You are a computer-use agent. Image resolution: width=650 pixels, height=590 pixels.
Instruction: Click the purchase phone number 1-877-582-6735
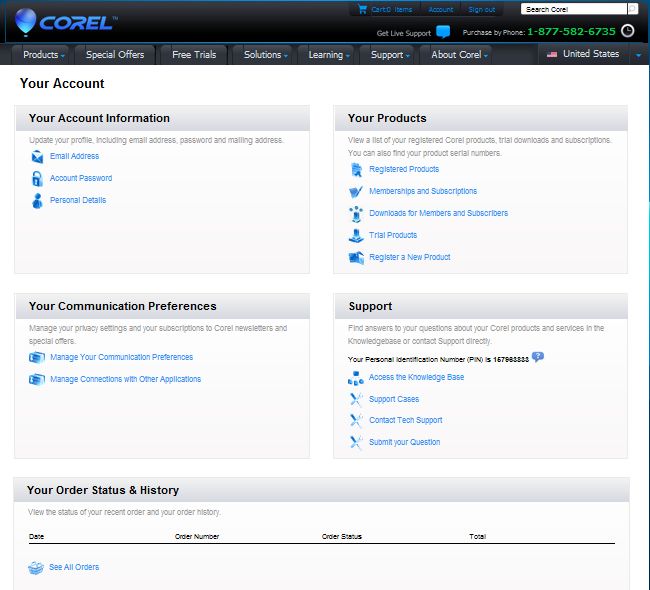click(x=571, y=32)
